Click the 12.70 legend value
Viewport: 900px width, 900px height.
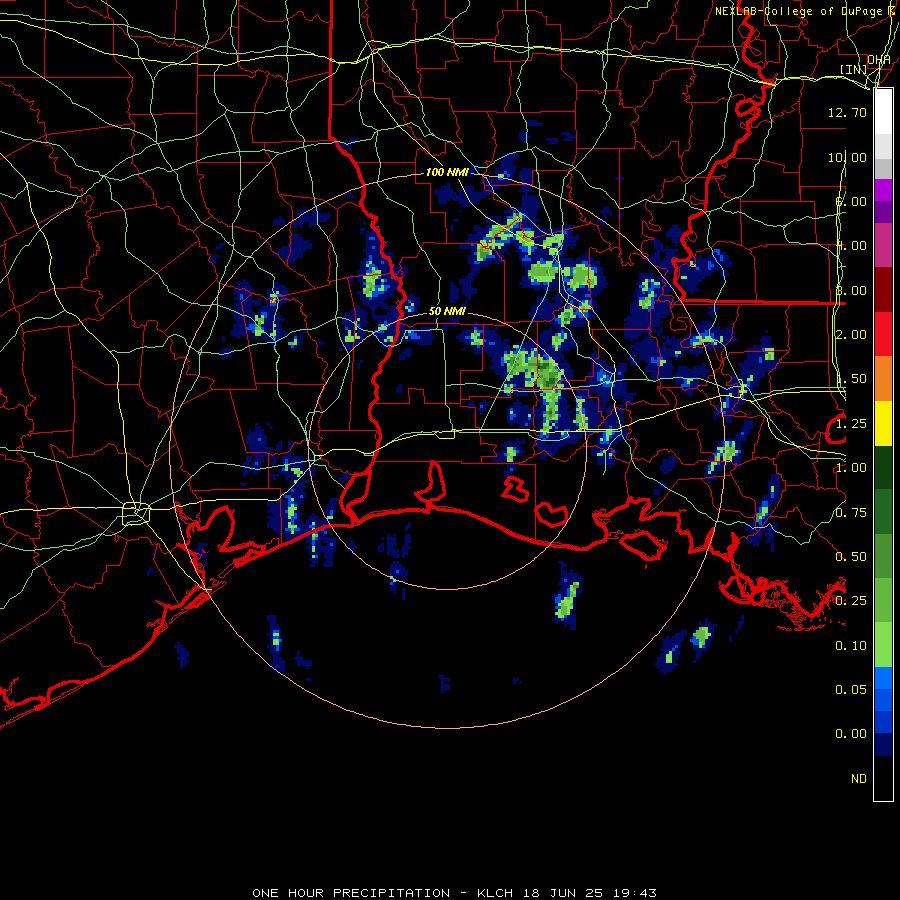point(847,112)
